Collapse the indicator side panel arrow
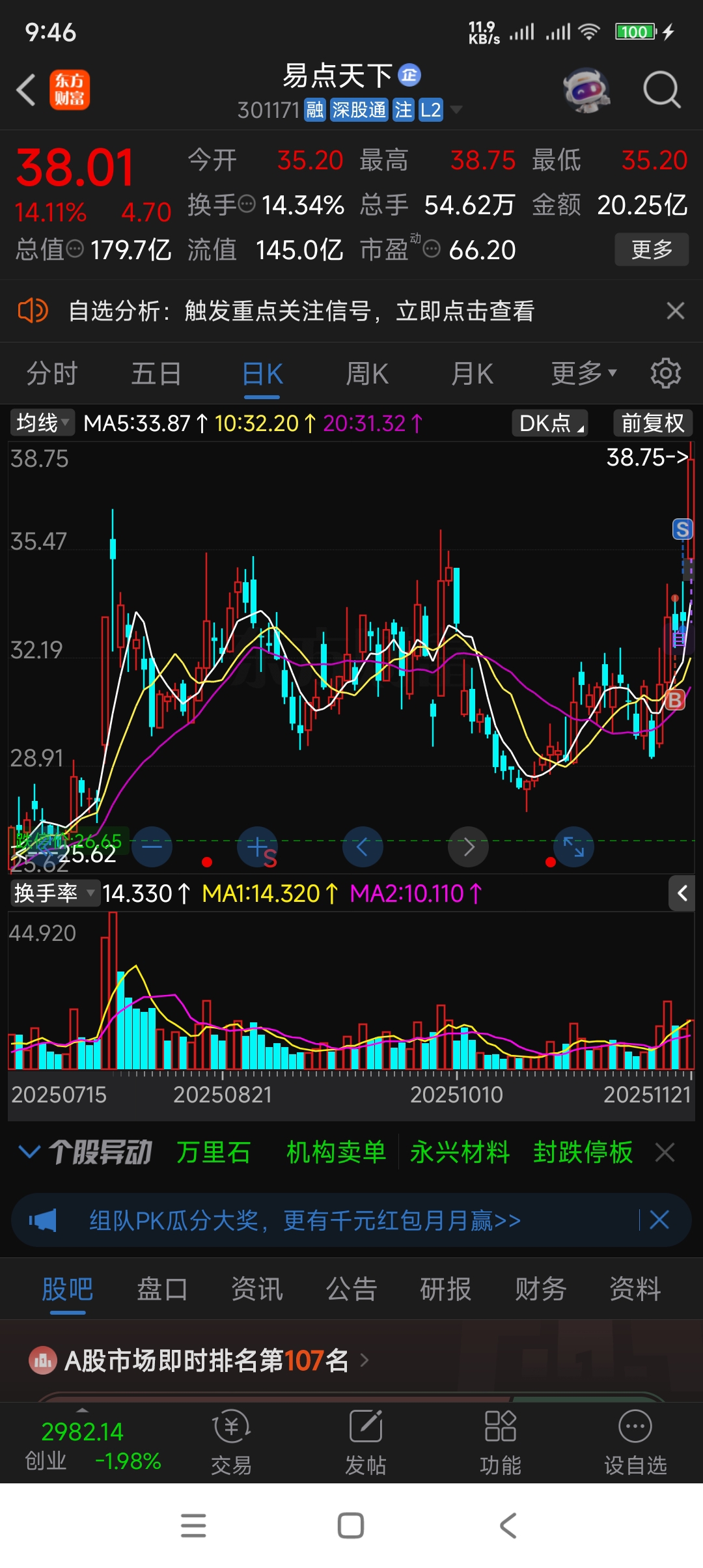The image size is (703, 1568). (682, 893)
